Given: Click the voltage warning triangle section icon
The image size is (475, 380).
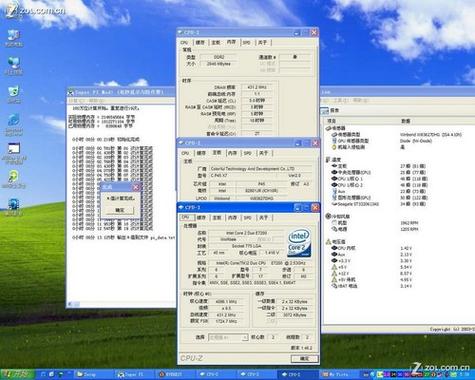Looking at the screenshot, I should point(328,242).
